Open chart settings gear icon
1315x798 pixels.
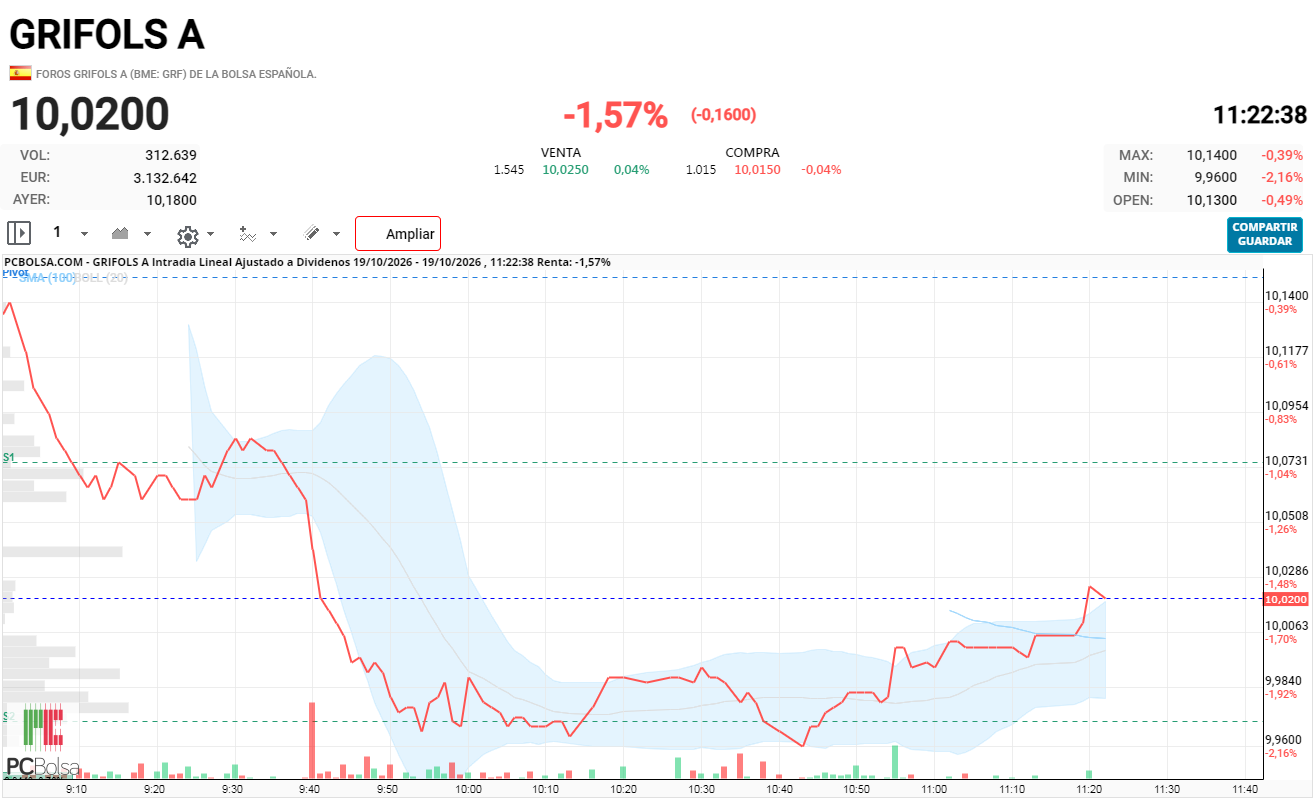tap(187, 235)
